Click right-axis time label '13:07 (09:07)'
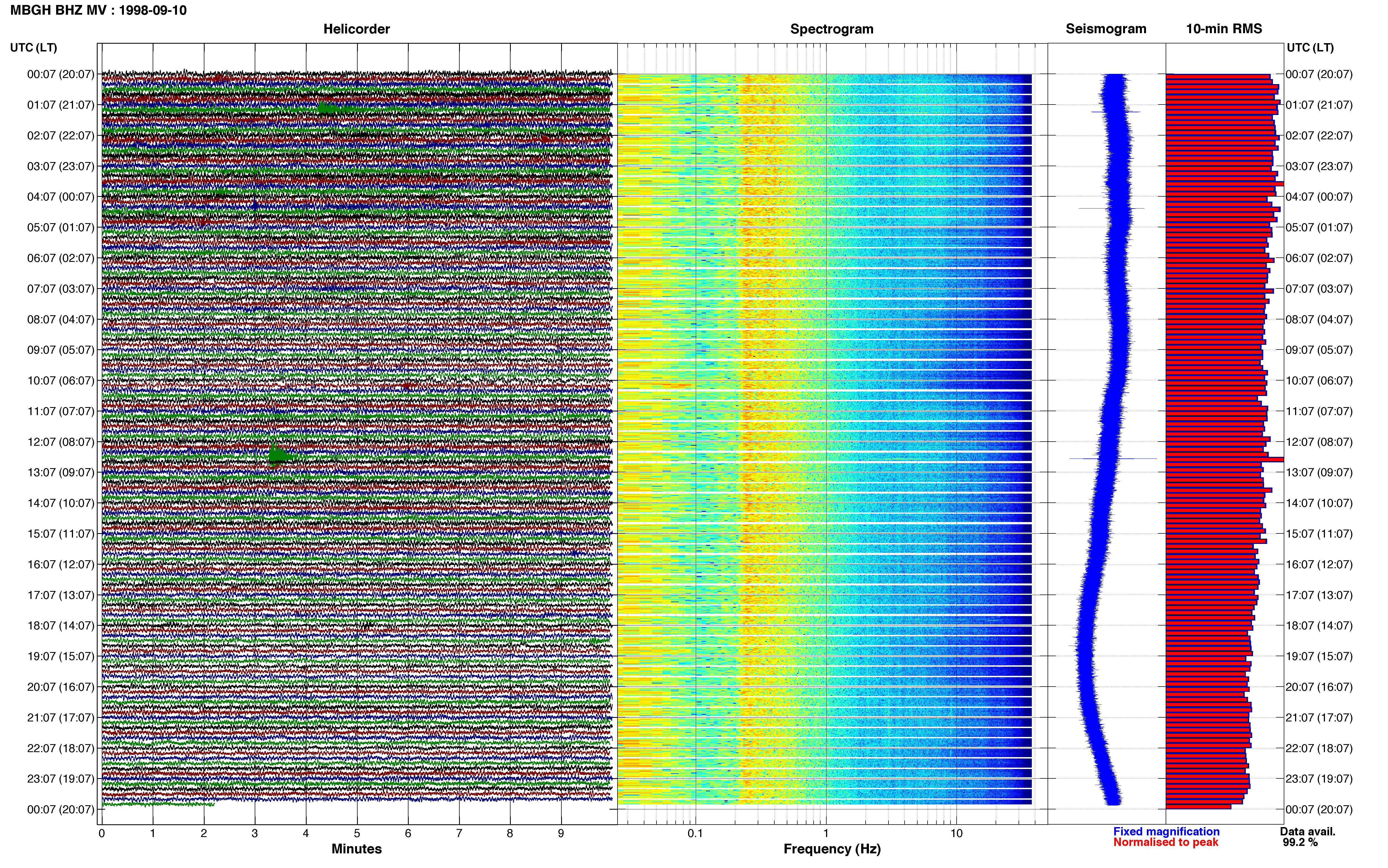This screenshot has height=868, width=1388. [x=1319, y=473]
